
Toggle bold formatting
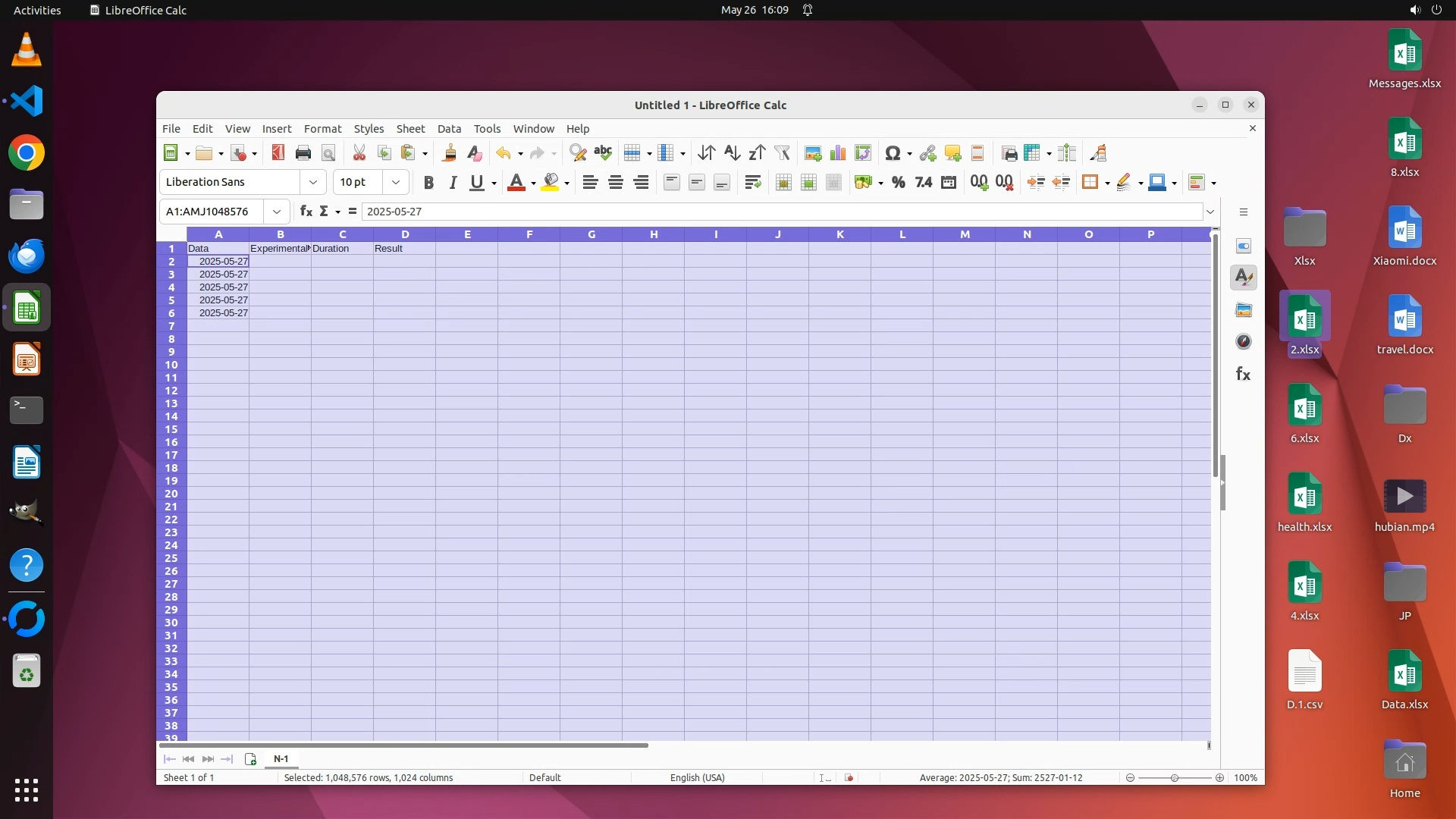coord(428,182)
